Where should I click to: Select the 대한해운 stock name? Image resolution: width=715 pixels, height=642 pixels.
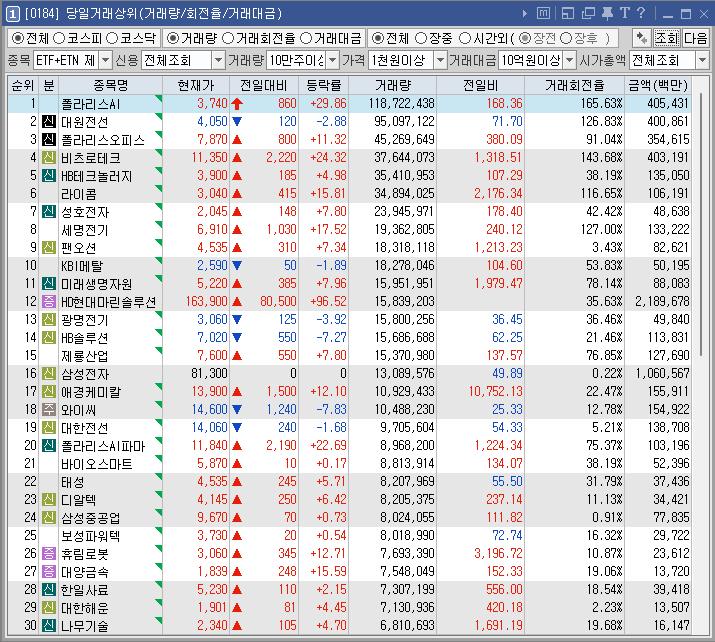click(85, 608)
